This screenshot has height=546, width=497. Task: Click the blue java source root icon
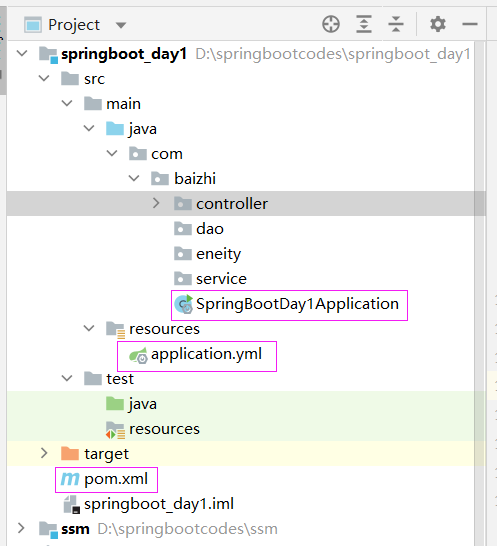(115, 128)
